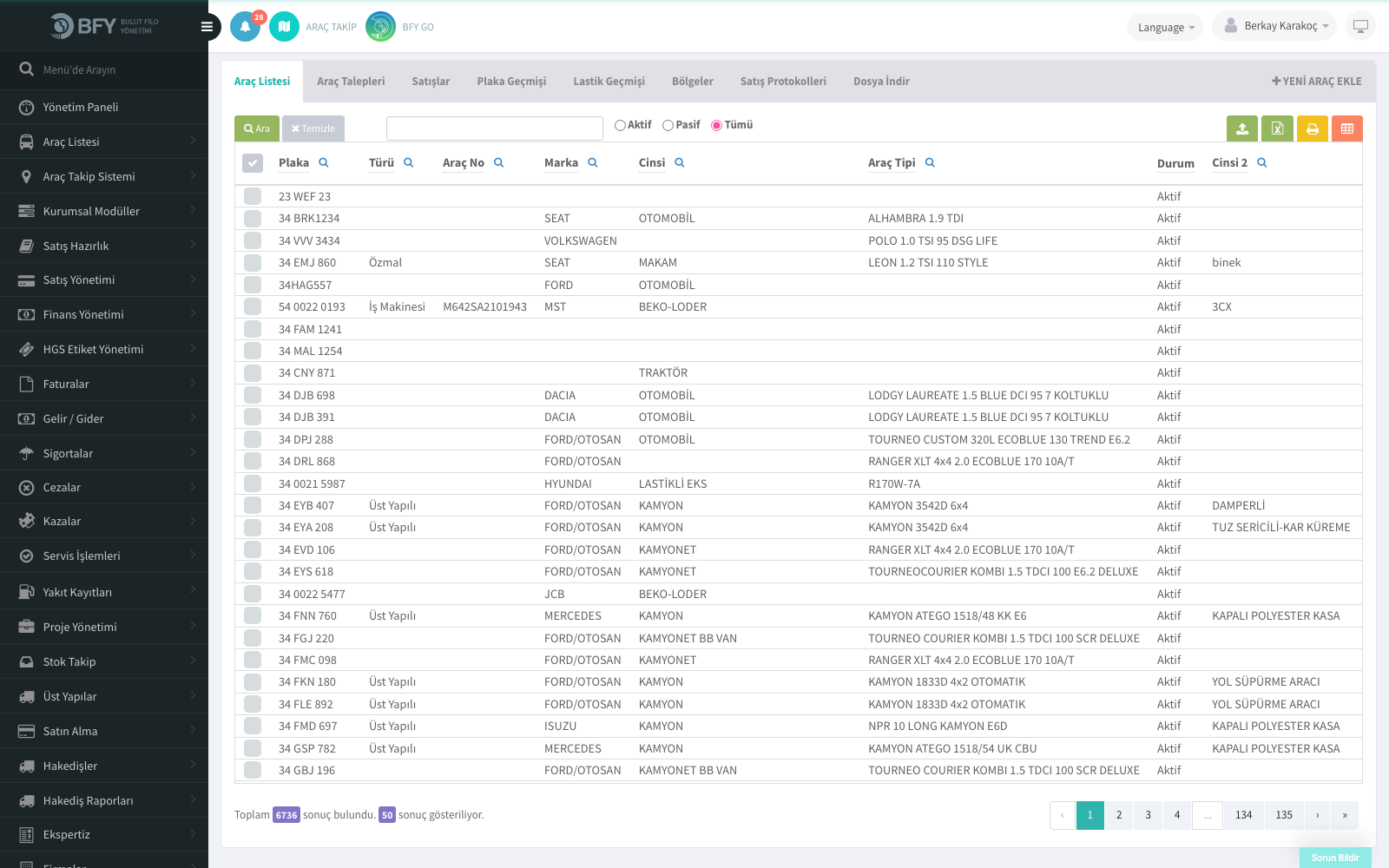Image resolution: width=1389 pixels, height=868 pixels.
Task: Click the Cinsi column search icon
Action: [680, 162]
